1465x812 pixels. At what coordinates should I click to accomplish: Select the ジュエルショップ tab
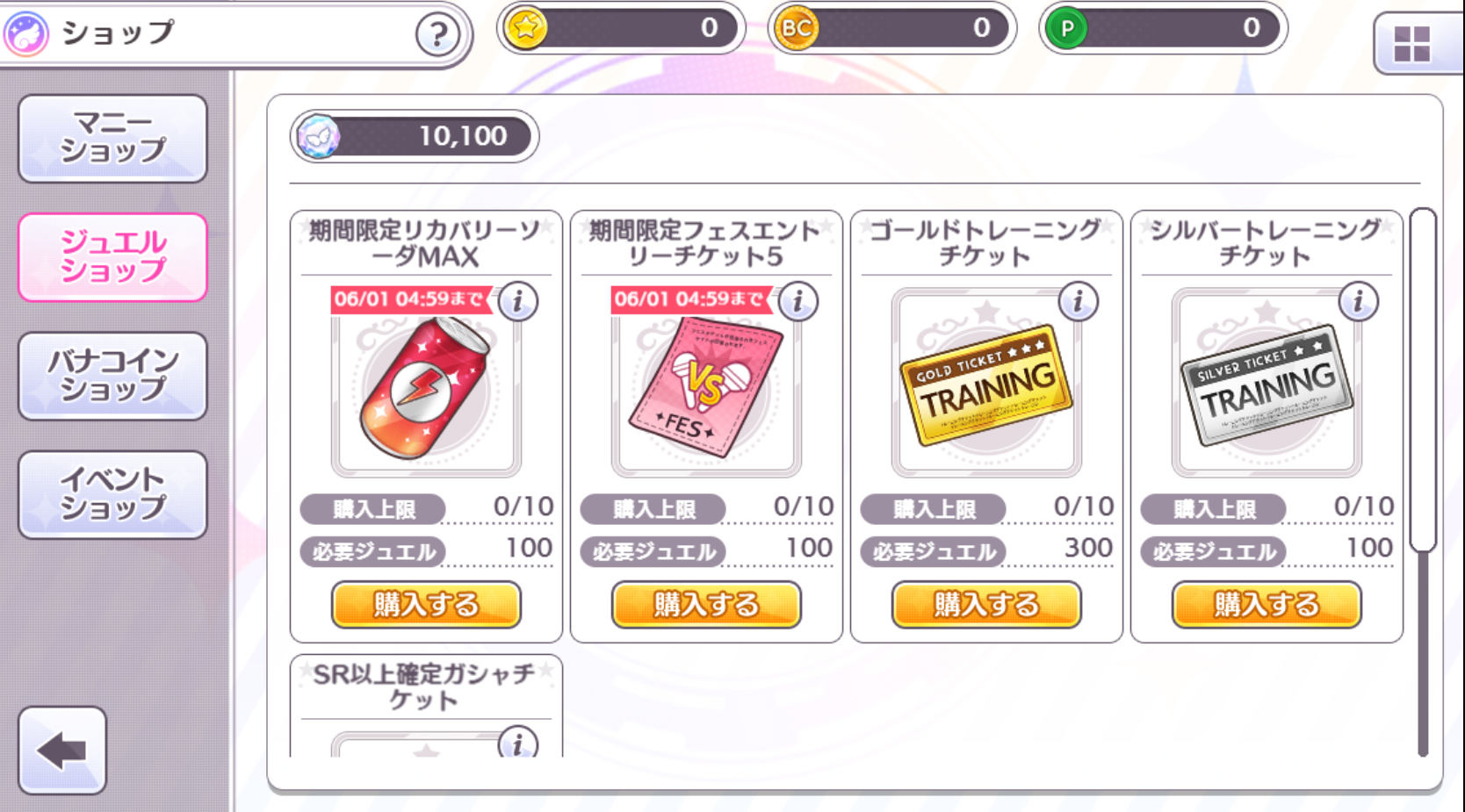tap(112, 257)
